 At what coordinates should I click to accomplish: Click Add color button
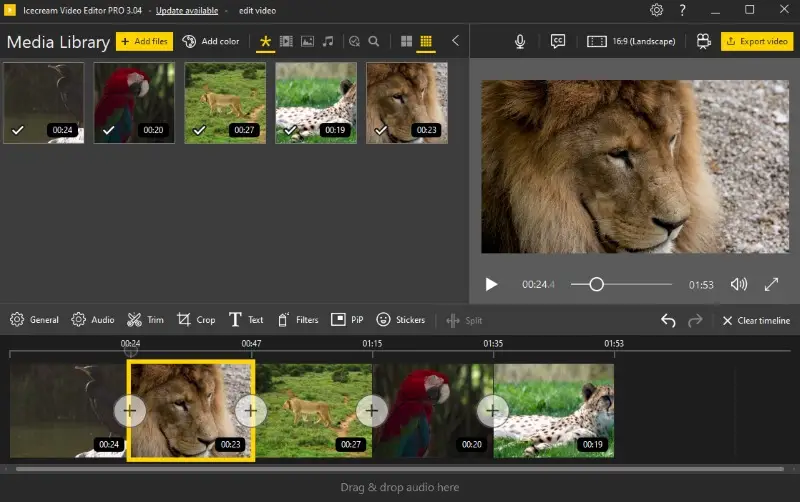click(x=211, y=41)
